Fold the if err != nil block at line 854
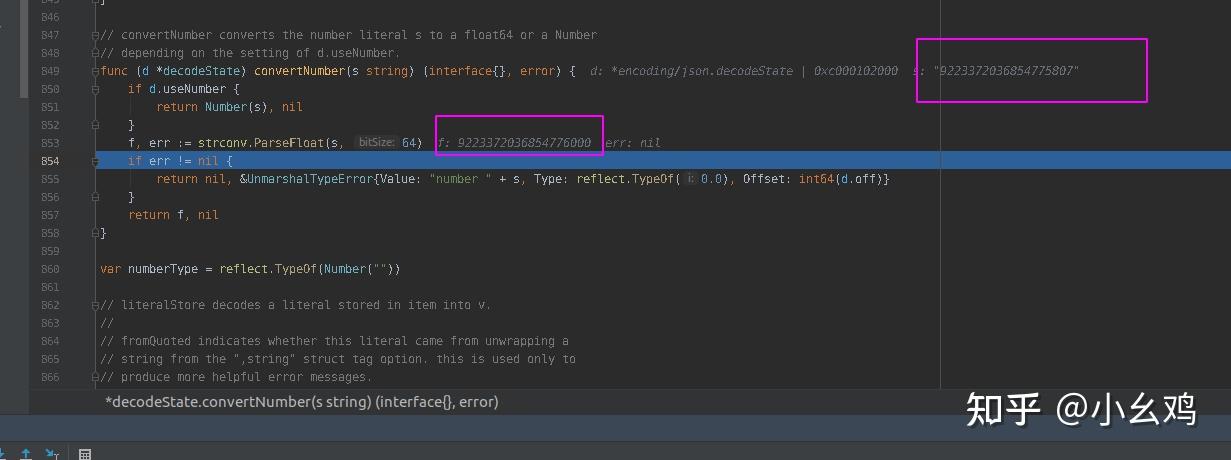1231x460 pixels. coord(95,161)
